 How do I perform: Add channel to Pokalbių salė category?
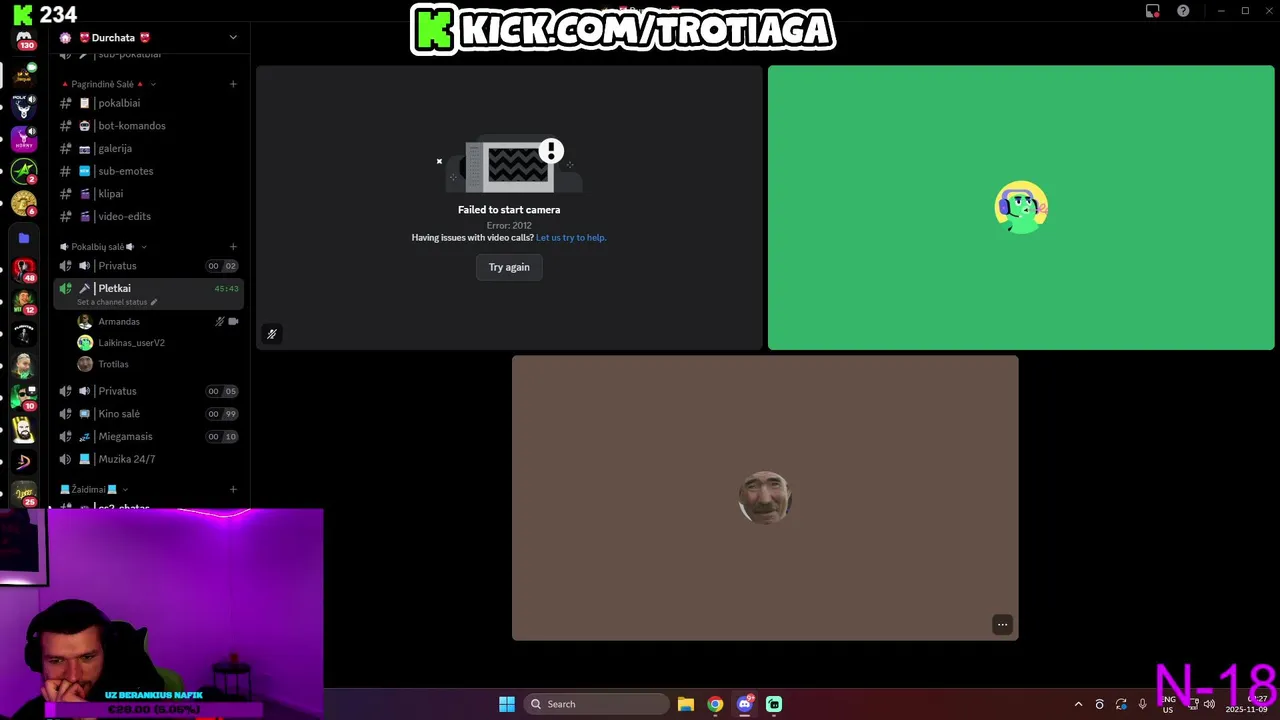233,247
